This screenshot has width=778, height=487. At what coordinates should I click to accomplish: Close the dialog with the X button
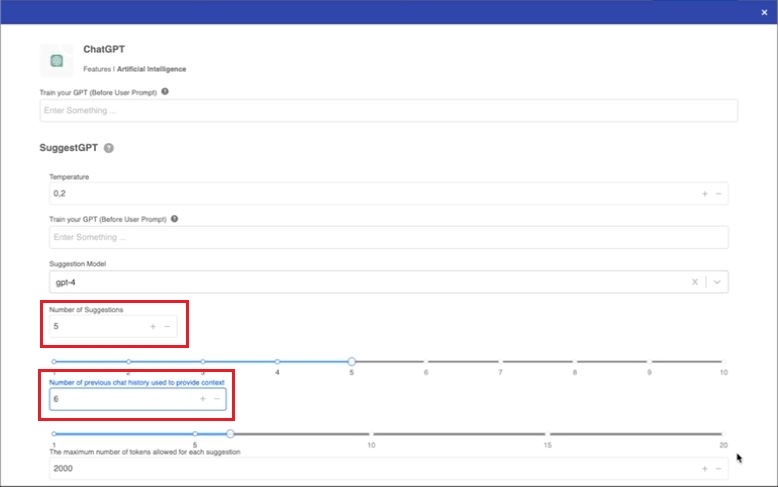[765, 12]
